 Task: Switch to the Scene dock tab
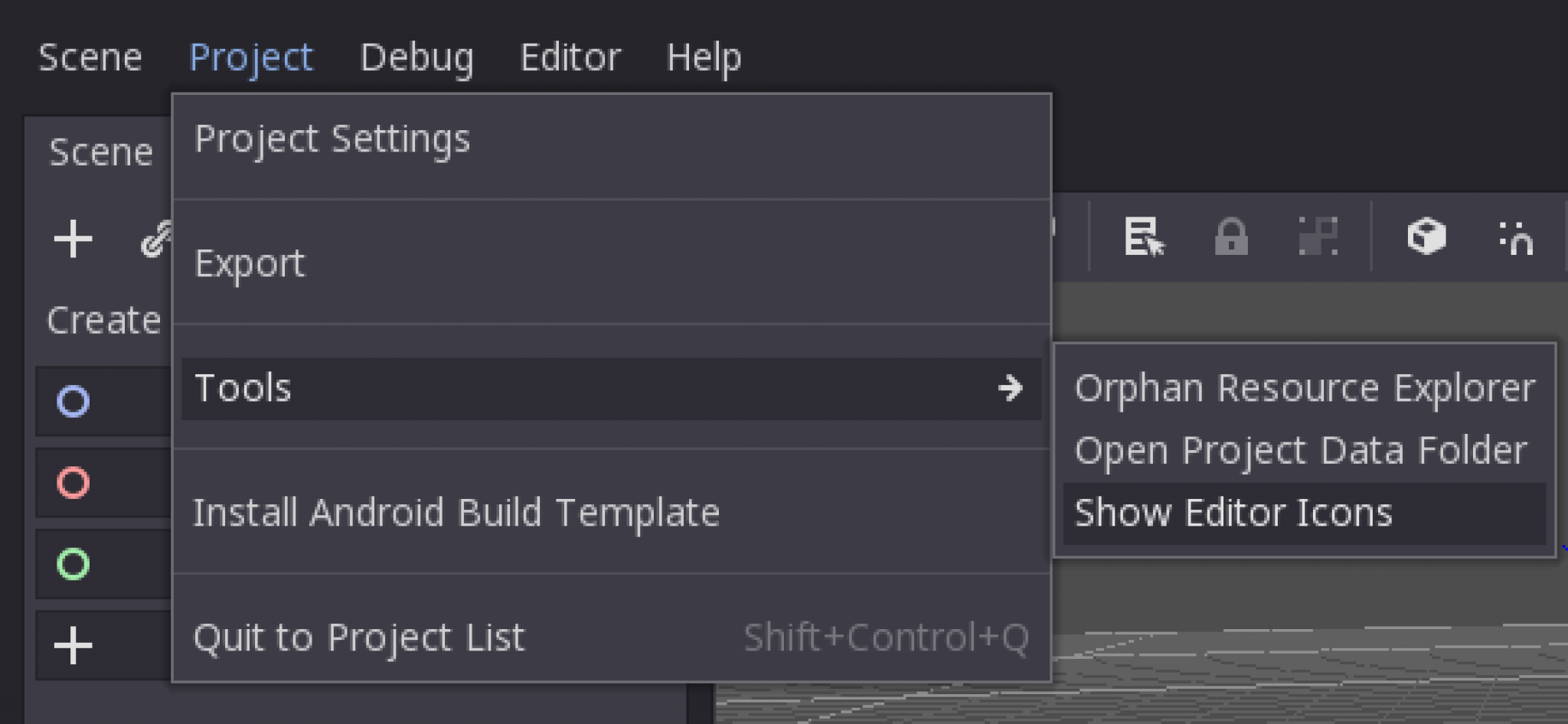pos(100,152)
